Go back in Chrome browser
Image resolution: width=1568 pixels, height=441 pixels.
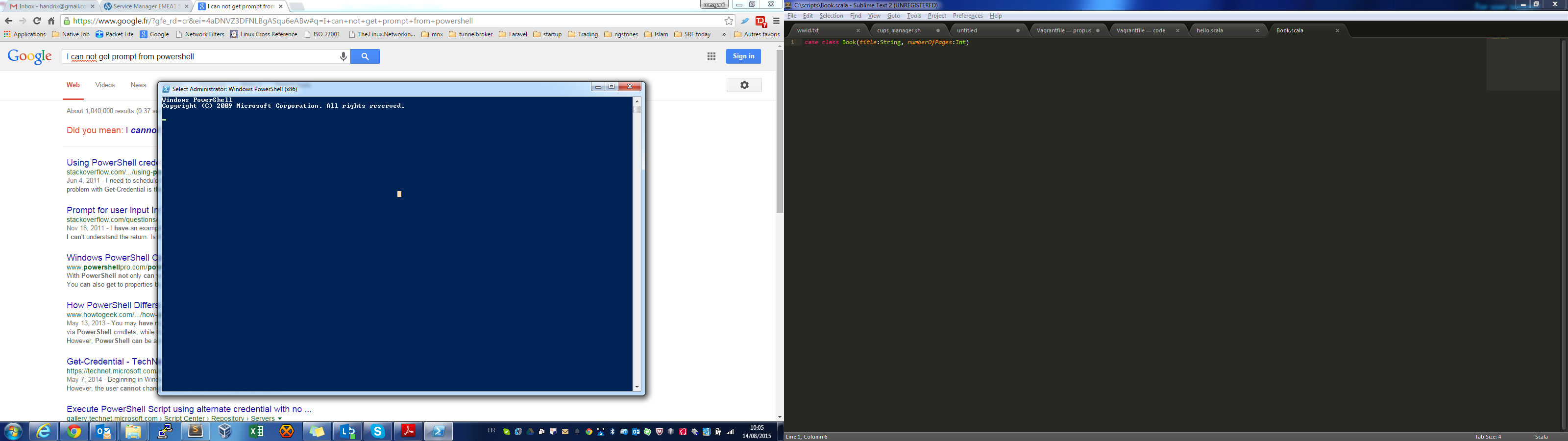8,21
